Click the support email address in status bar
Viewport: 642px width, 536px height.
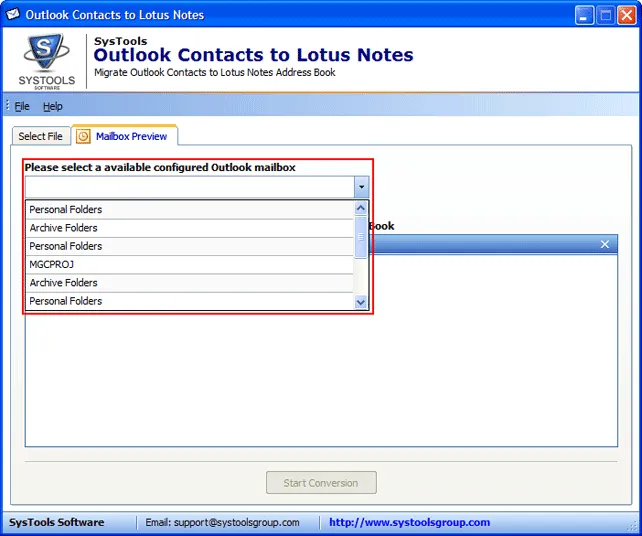point(237,522)
